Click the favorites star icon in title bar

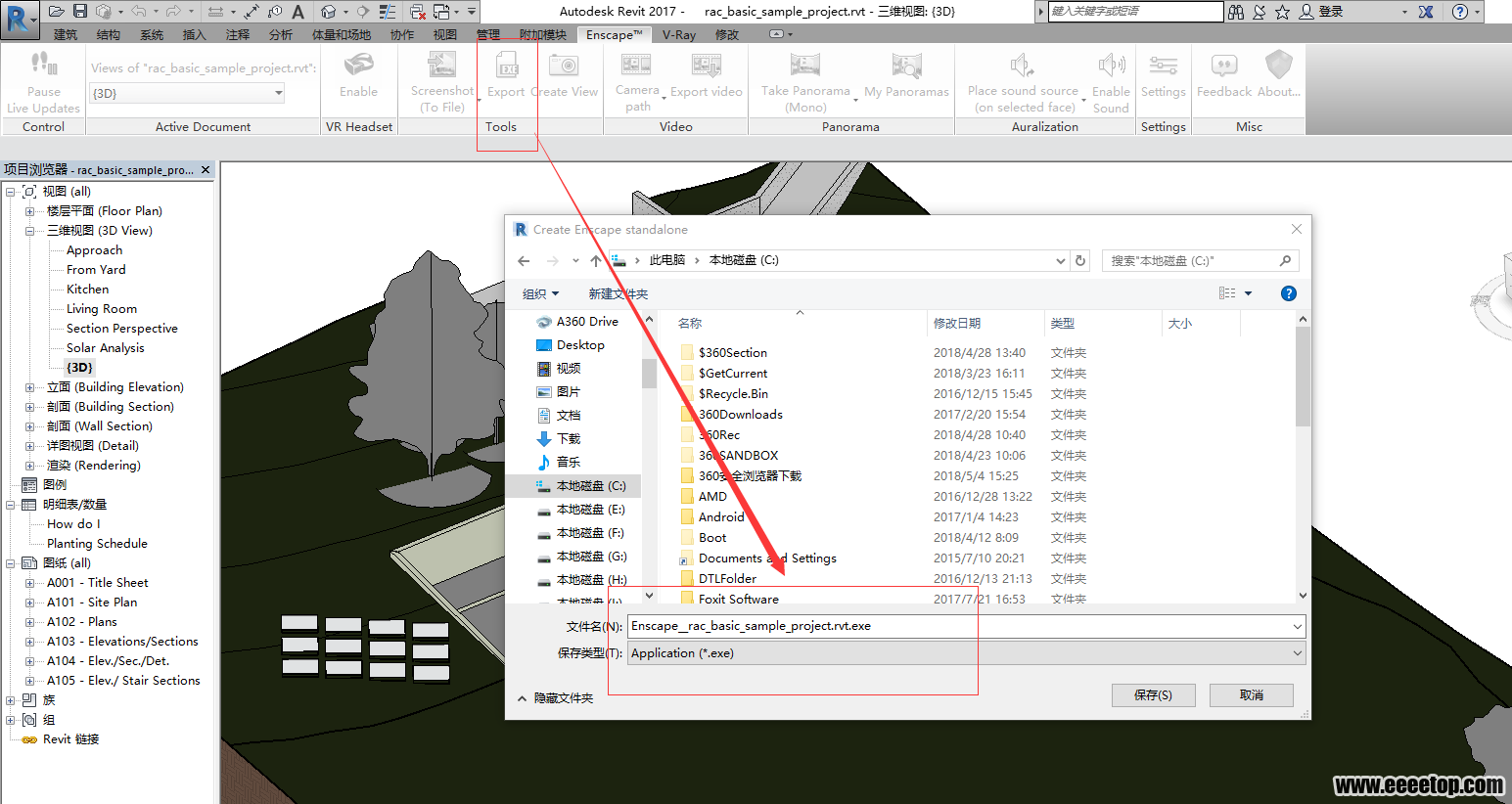tap(1282, 12)
